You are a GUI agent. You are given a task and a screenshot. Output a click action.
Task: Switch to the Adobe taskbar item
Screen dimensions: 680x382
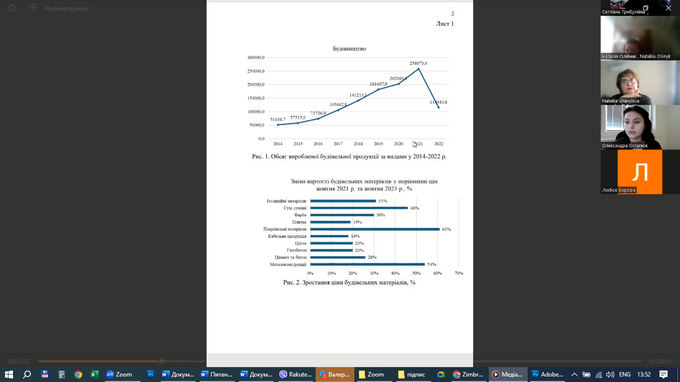[x=548, y=374]
